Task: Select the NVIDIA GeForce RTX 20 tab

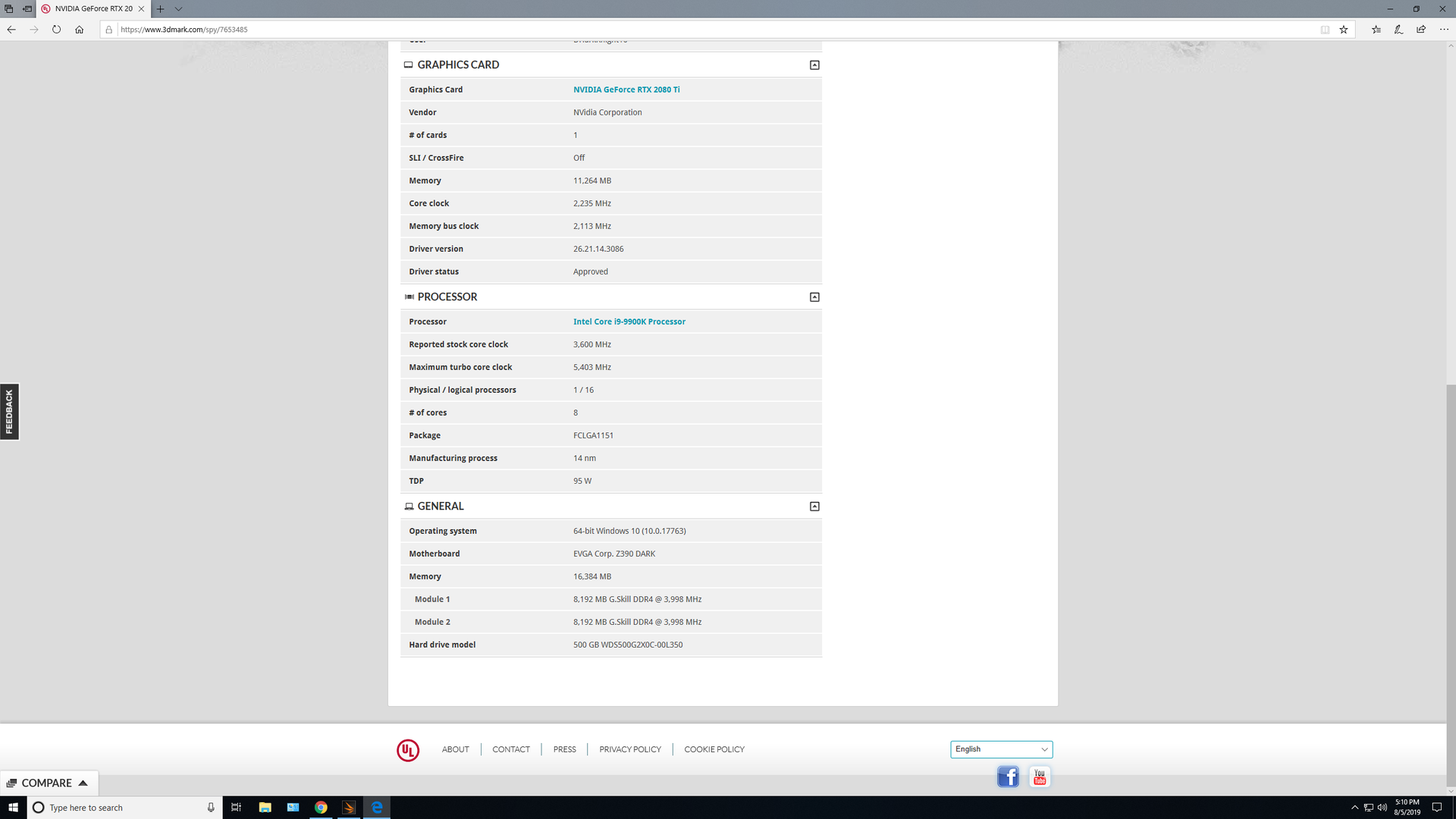Action: click(93, 9)
